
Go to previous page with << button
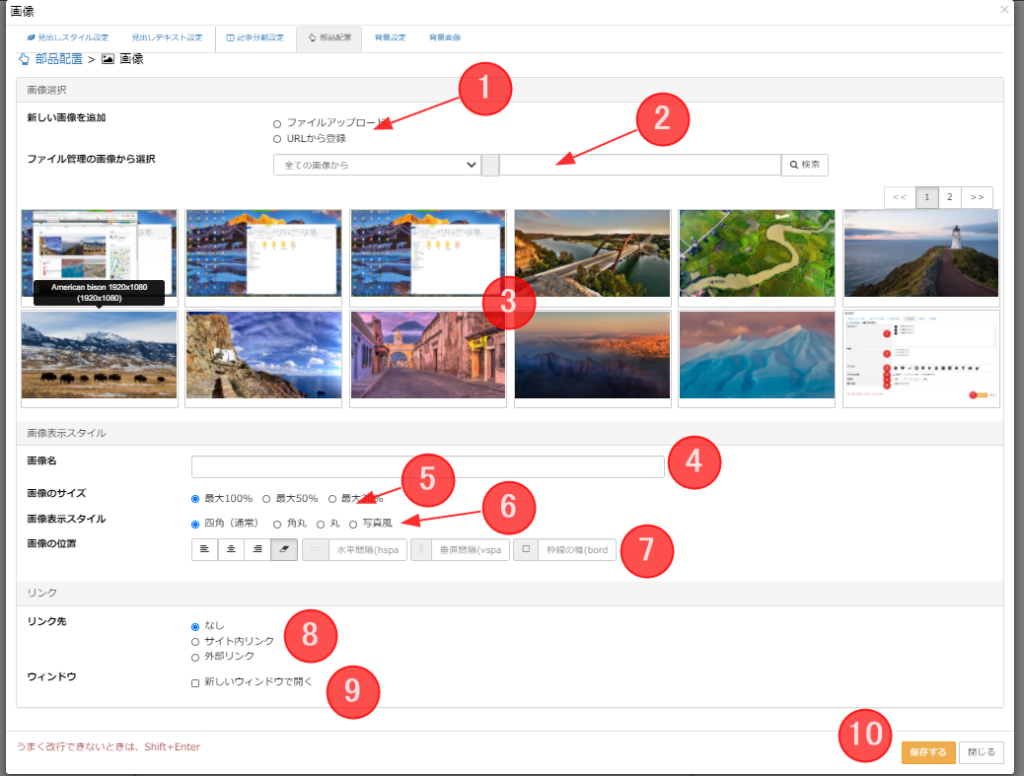click(899, 197)
